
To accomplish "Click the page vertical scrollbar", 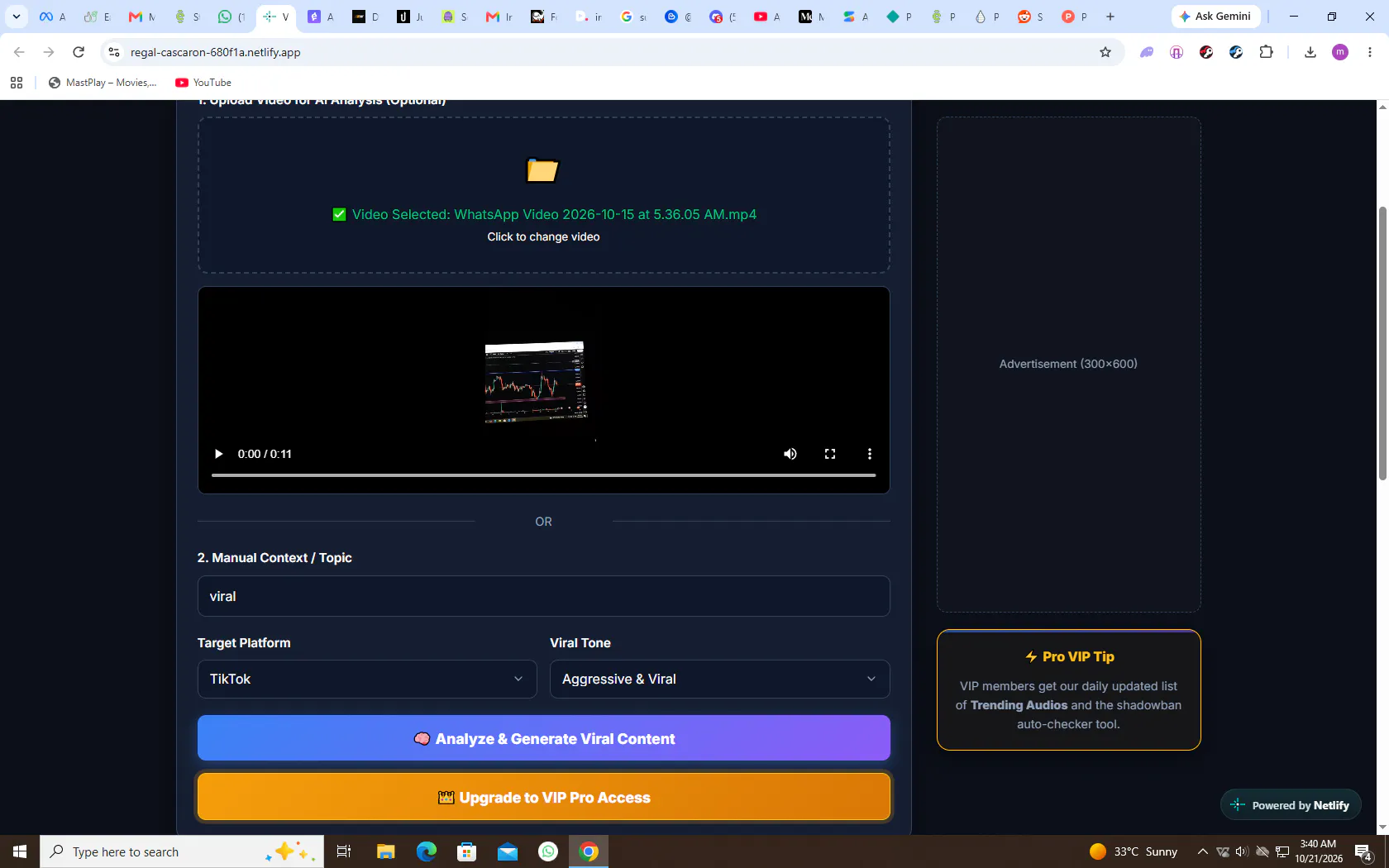I will tap(1382, 343).
